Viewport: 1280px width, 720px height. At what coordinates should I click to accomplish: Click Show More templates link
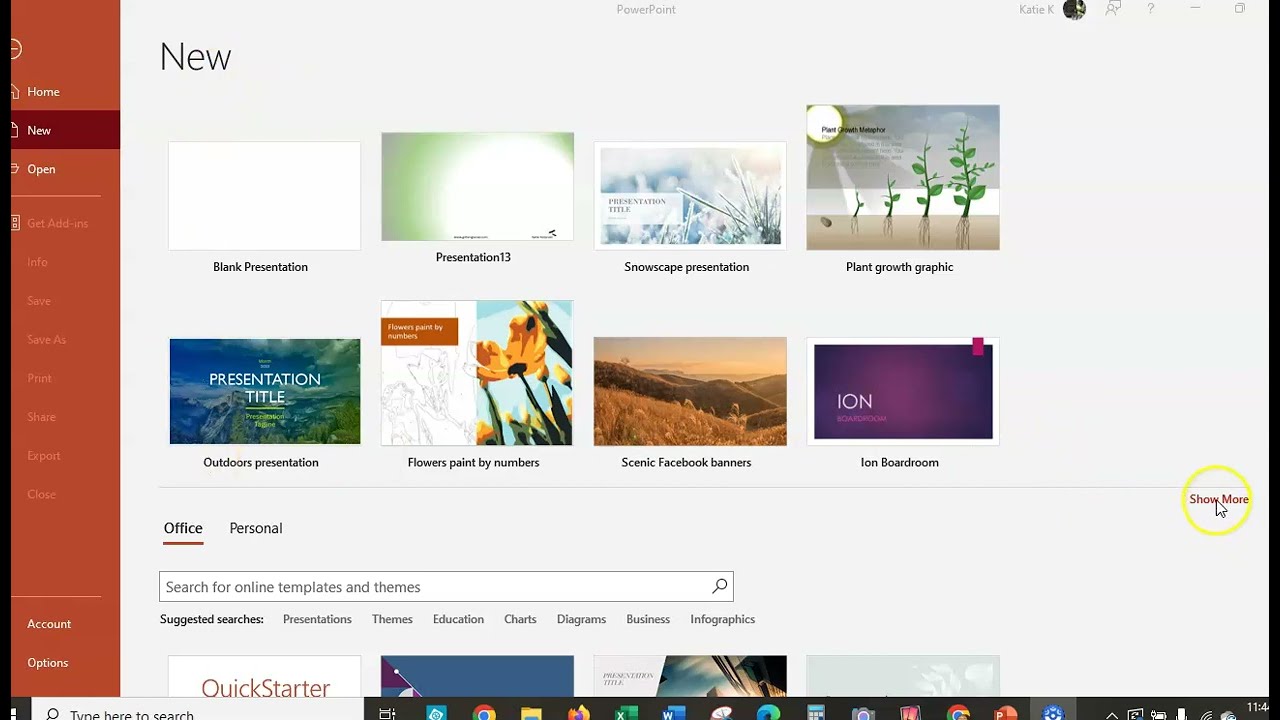[x=1219, y=499]
